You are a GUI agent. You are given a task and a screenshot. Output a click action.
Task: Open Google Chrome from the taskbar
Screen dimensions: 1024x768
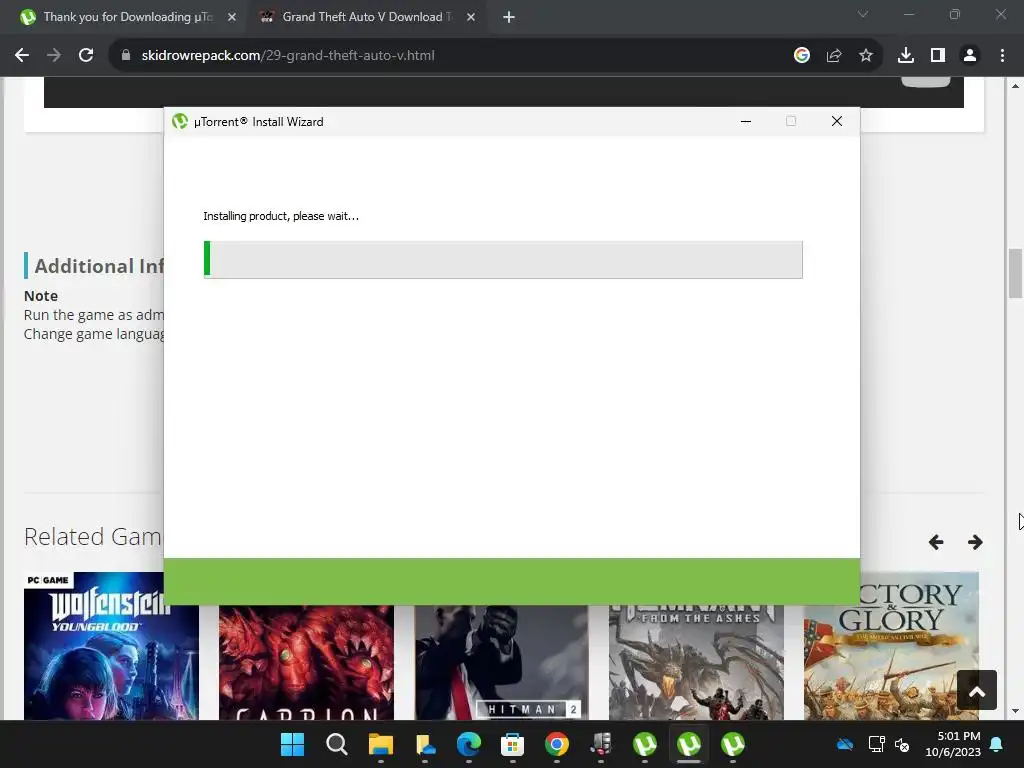coord(556,744)
